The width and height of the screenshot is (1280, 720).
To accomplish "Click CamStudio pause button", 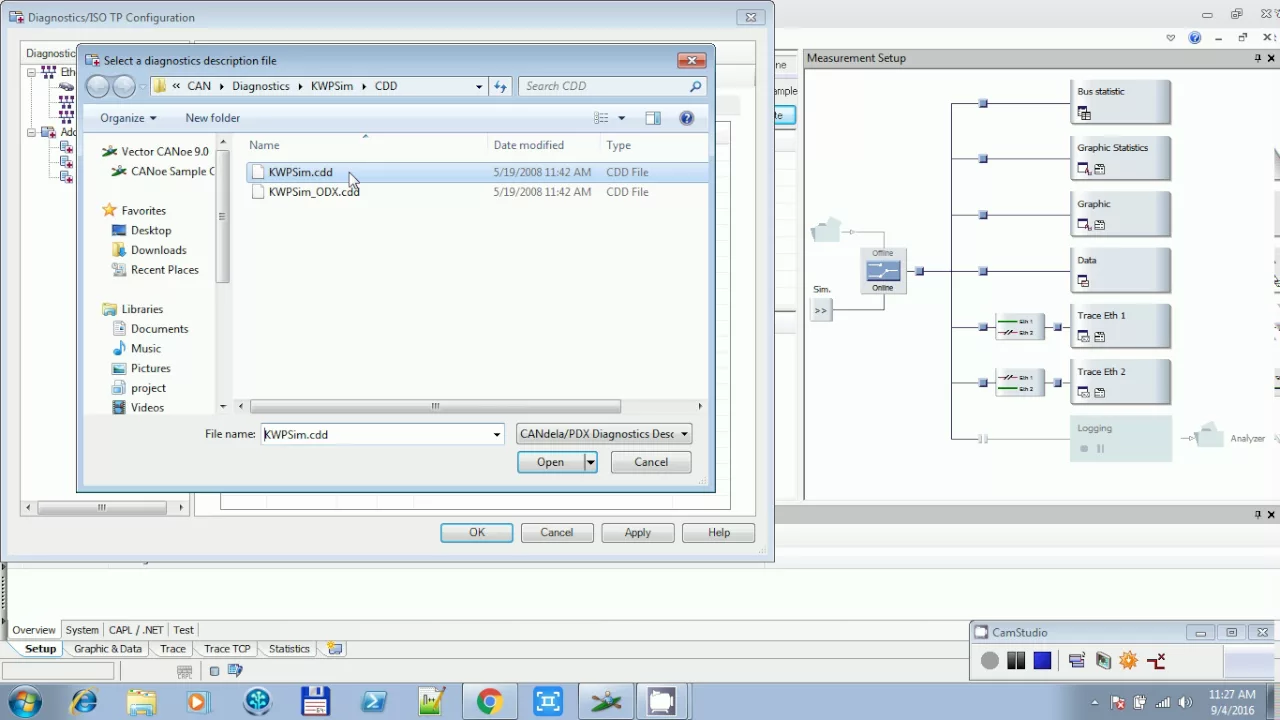I will (1016, 660).
